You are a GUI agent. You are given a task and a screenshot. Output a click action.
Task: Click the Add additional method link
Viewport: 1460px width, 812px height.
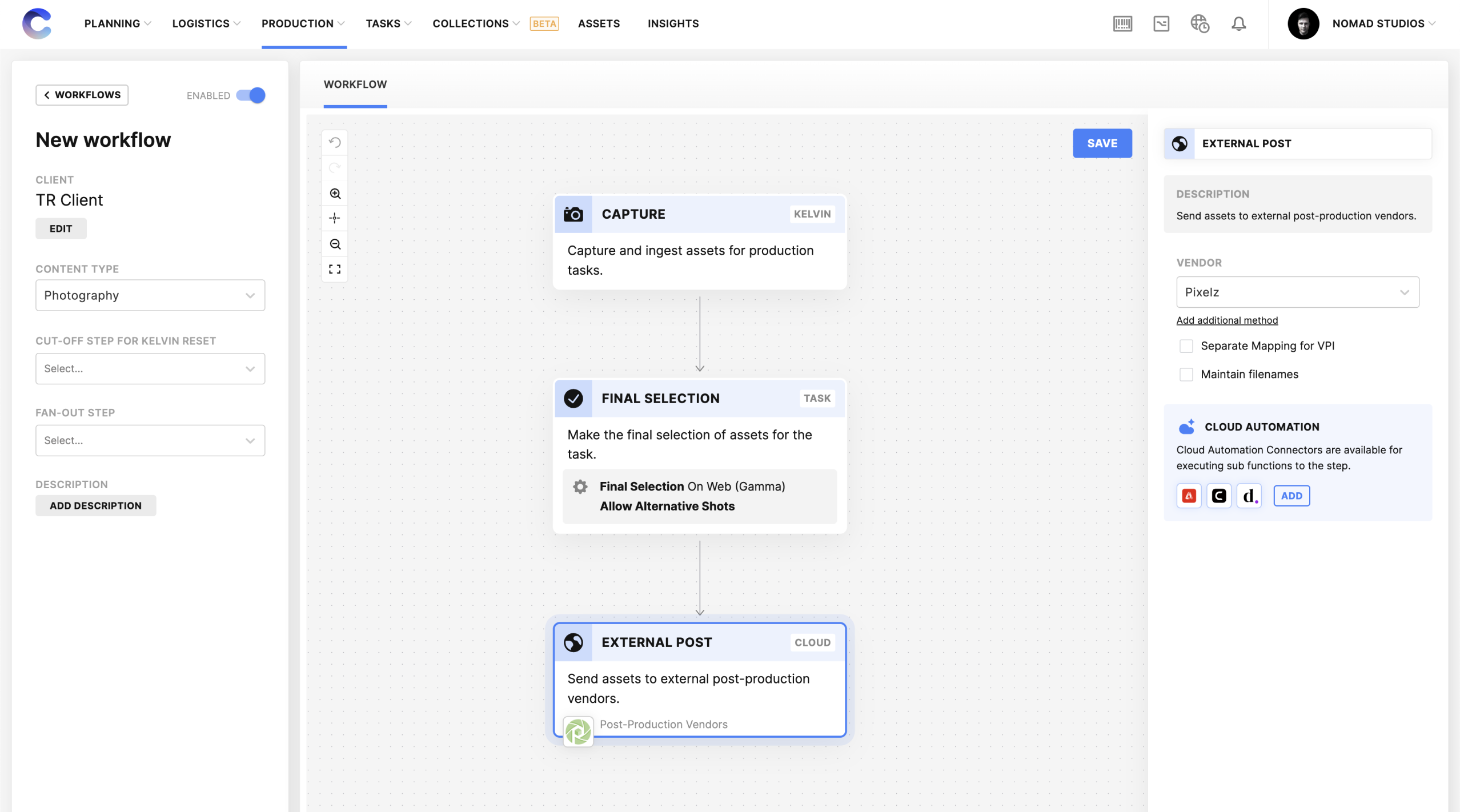pos(1226,320)
